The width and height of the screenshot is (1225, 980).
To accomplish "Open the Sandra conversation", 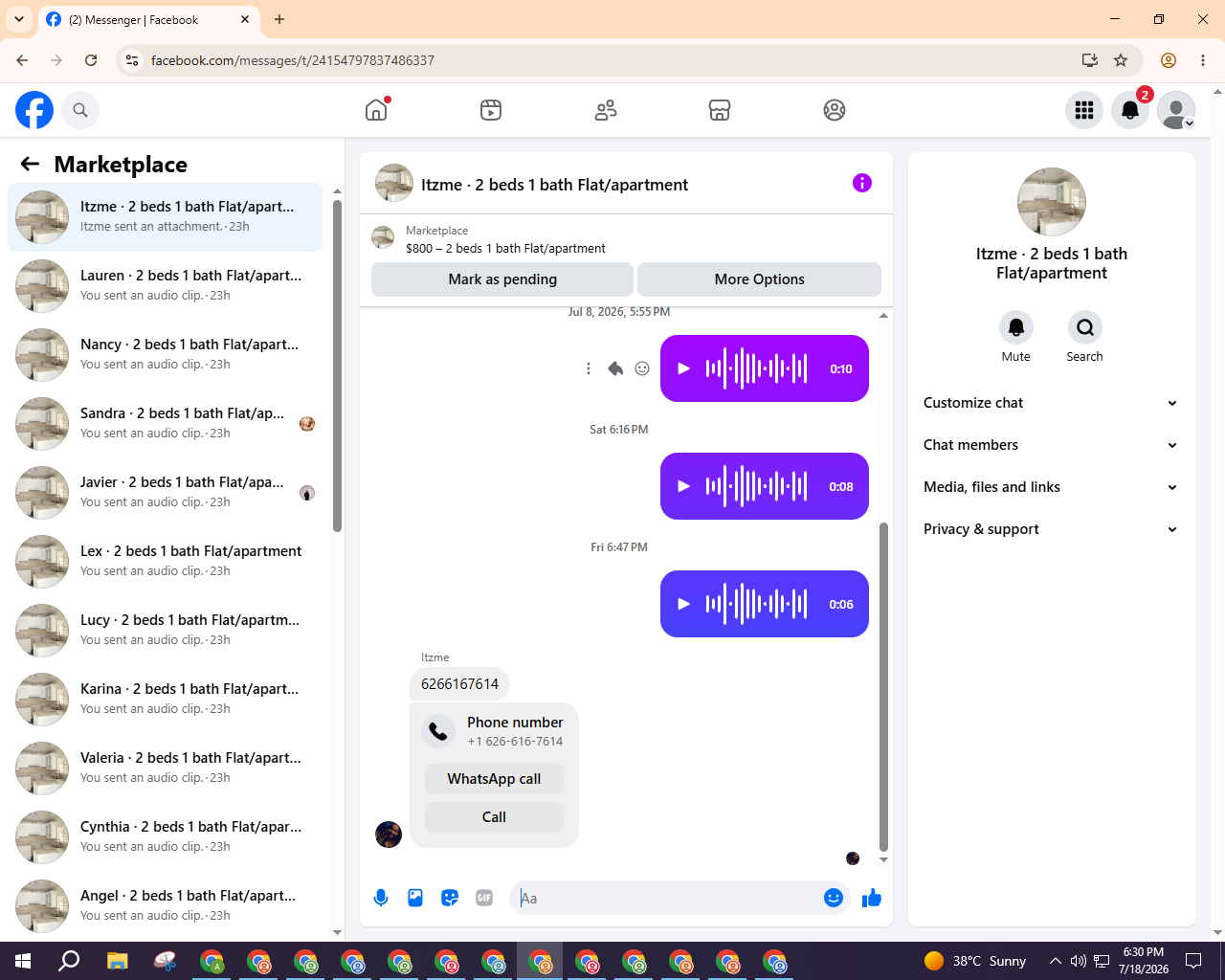I will point(166,424).
